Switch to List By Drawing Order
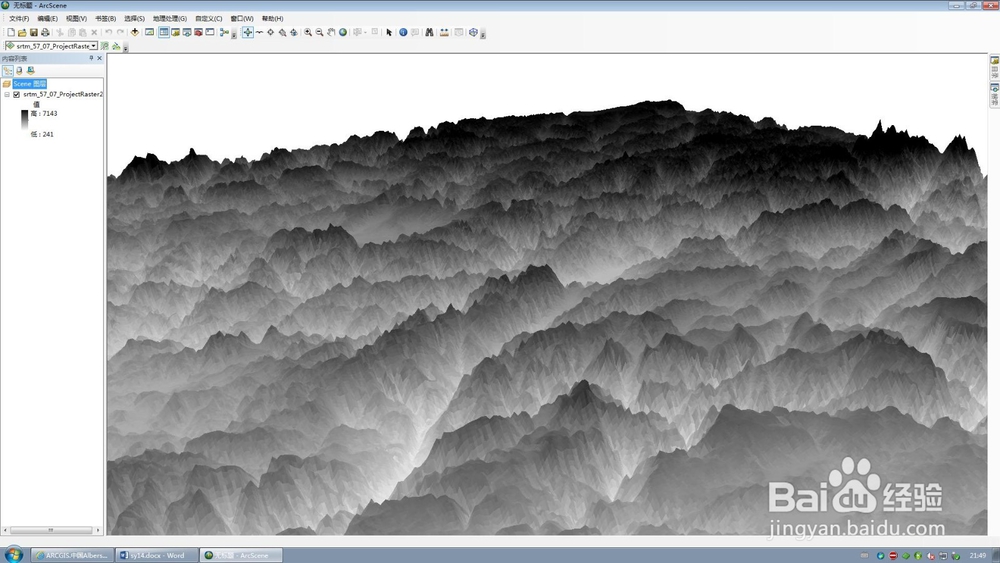Viewport: 1000px width, 563px height. click(8, 71)
